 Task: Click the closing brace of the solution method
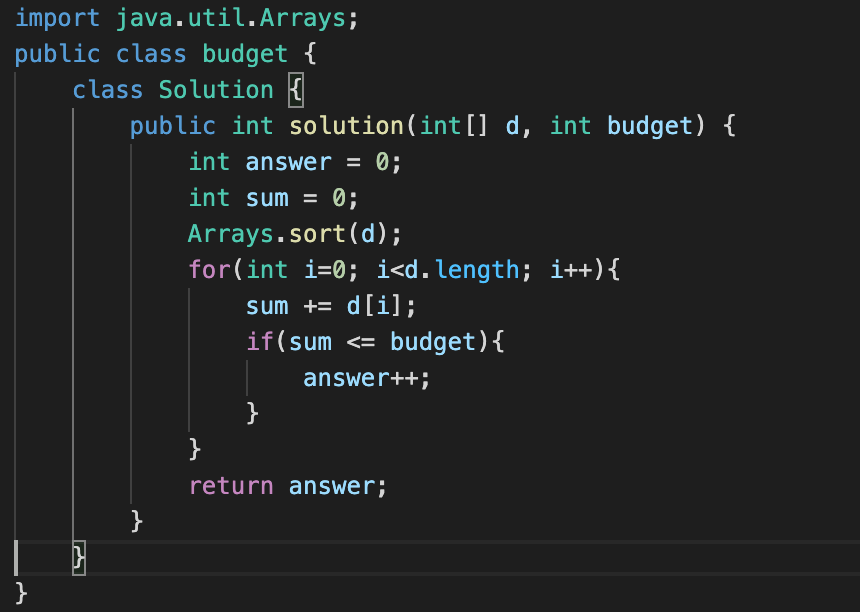[137, 522]
